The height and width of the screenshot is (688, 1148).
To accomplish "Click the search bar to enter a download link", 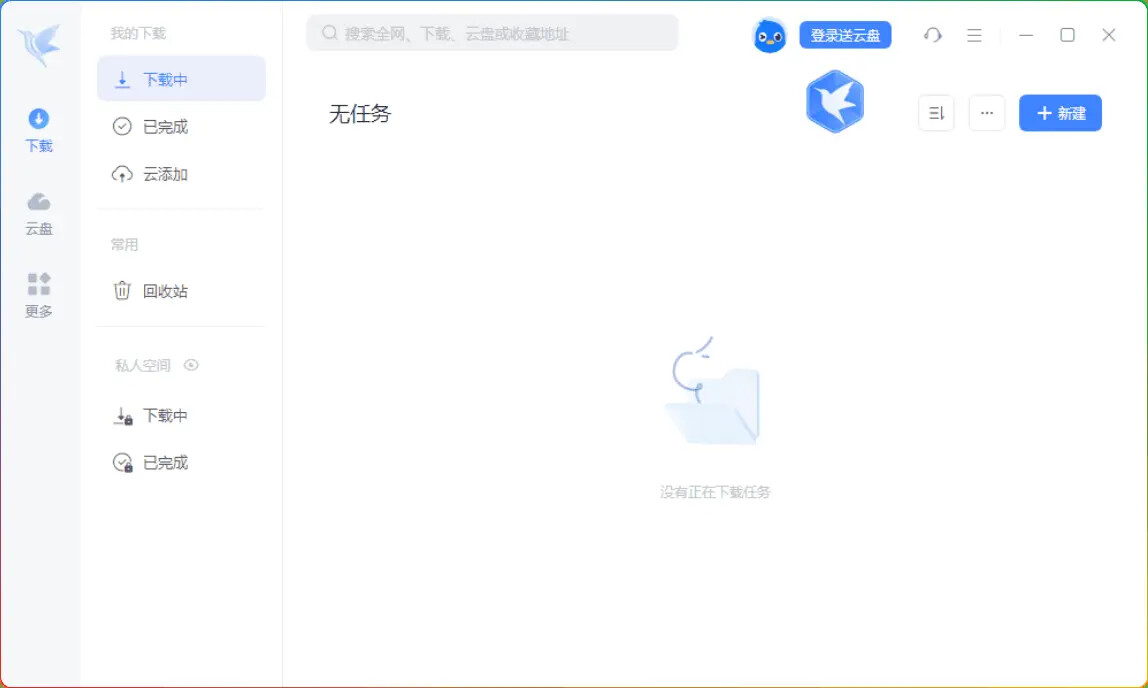I will pos(491,33).
